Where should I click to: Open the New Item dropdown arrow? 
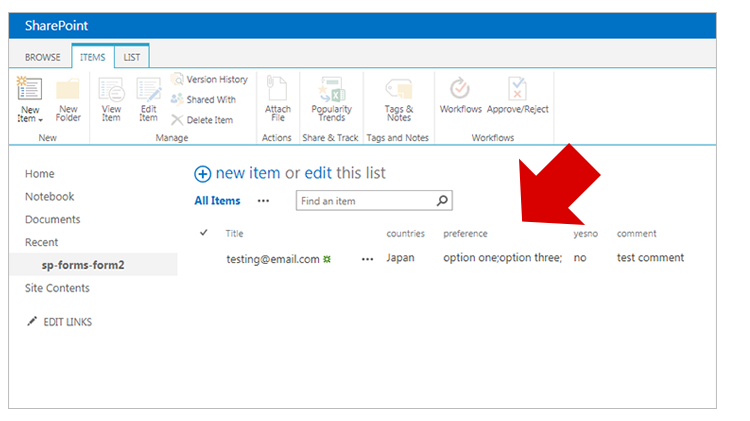point(41,120)
